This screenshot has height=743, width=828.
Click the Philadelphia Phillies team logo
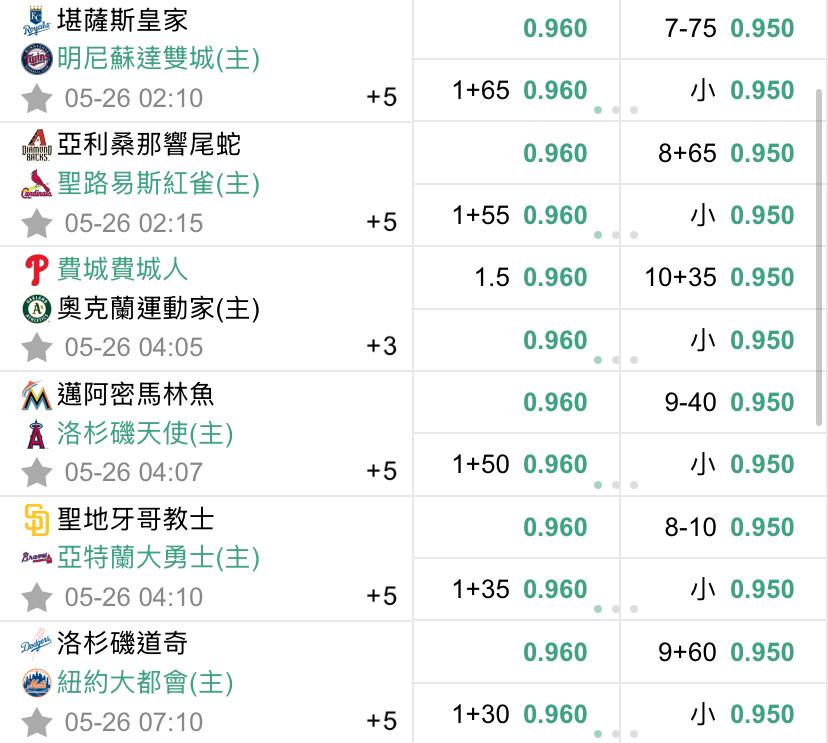pos(35,271)
